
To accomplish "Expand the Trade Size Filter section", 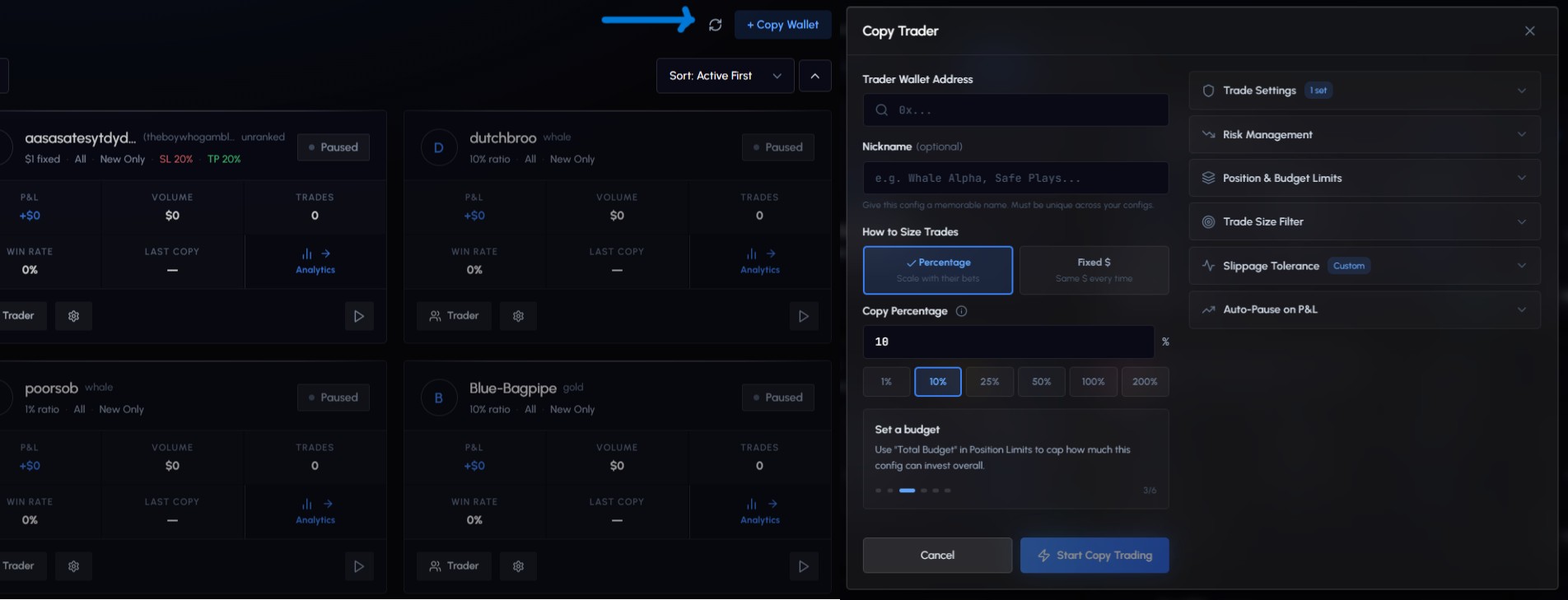I will click(1364, 221).
